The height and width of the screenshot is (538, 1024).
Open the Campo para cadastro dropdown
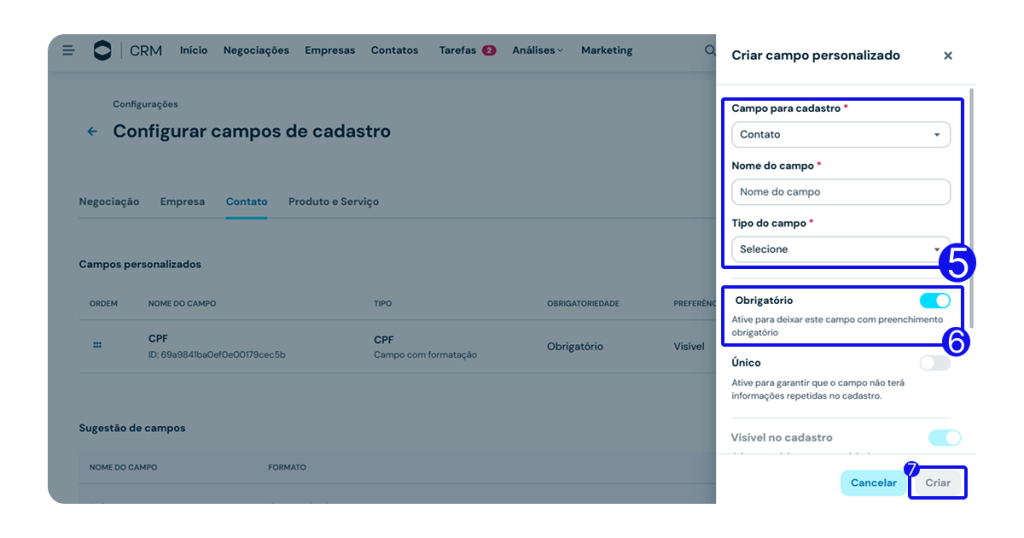[x=840, y=134]
